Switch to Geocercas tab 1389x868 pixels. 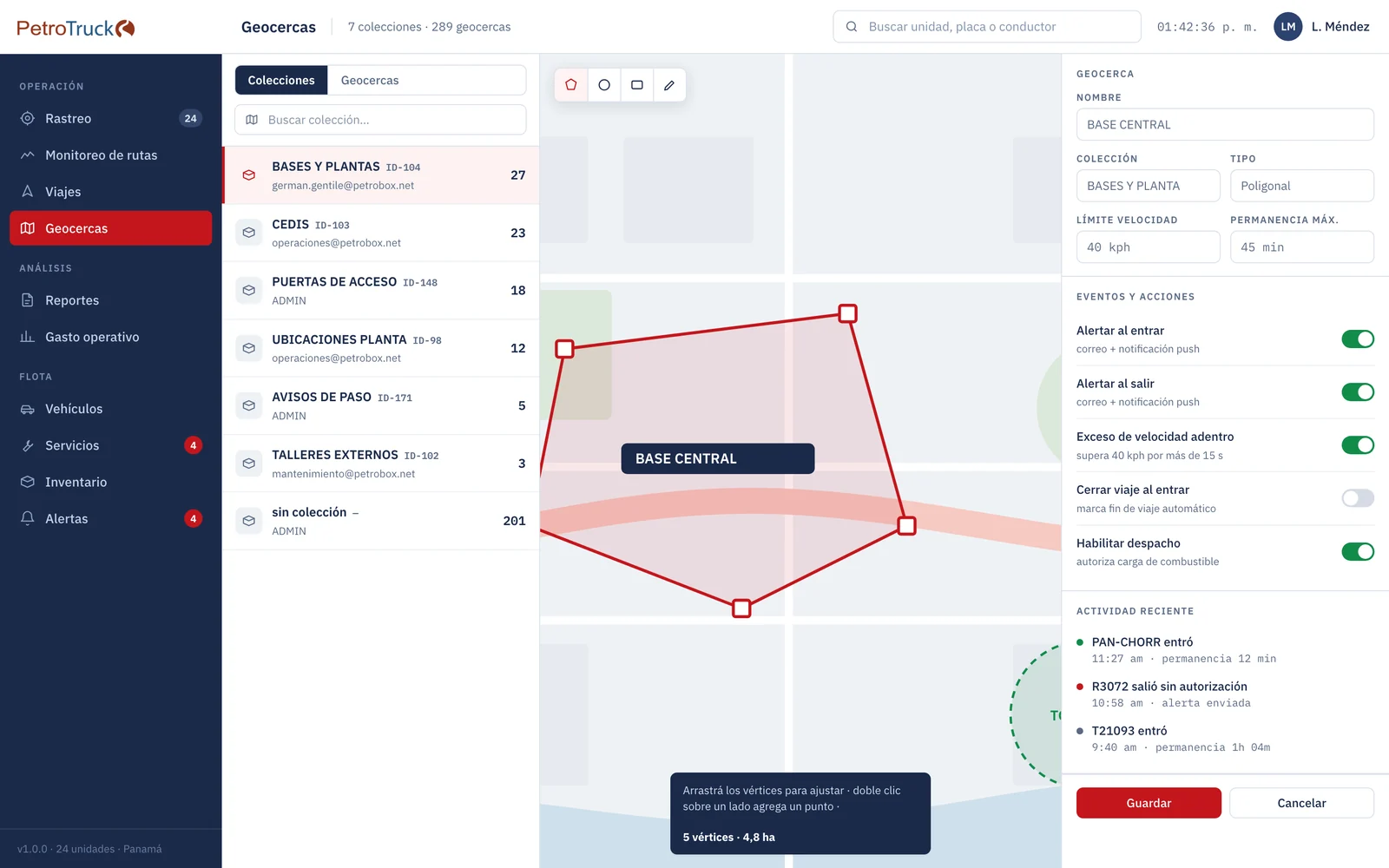point(370,80)
